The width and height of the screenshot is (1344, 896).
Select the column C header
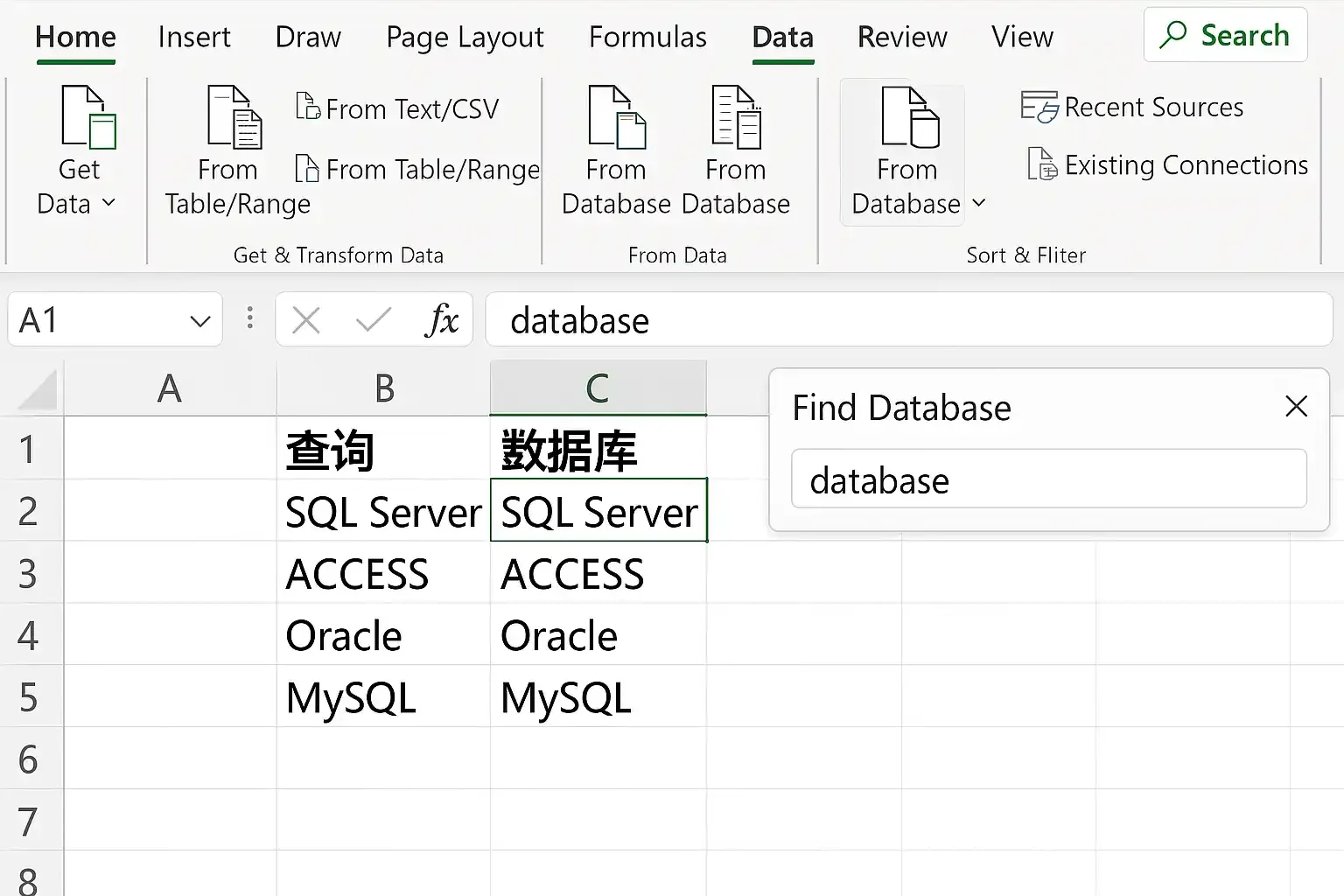(x=598, y=388)
